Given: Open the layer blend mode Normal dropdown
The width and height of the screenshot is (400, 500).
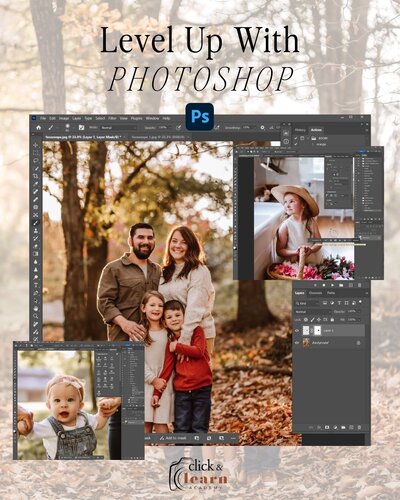Looking at the screenshot, I should point(312,311).
